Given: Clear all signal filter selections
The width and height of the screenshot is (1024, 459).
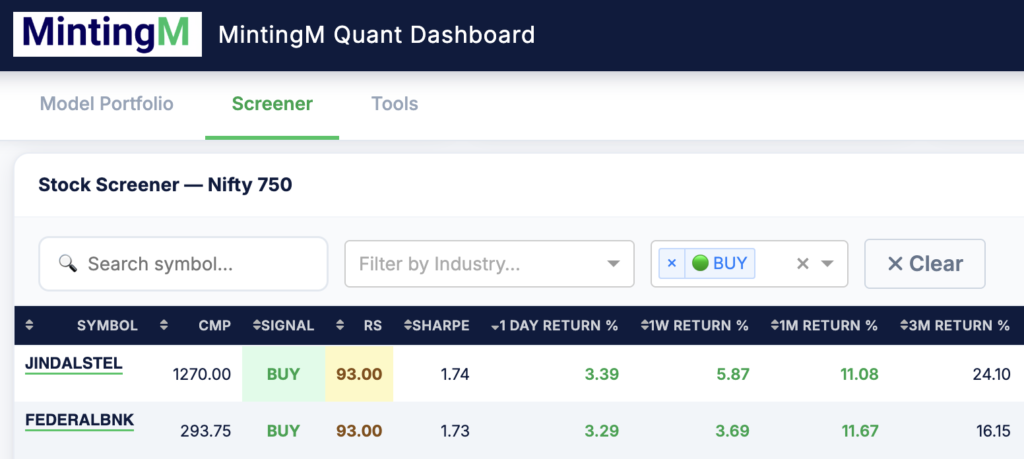Looking at the screenshot, I should coord(802,264).
